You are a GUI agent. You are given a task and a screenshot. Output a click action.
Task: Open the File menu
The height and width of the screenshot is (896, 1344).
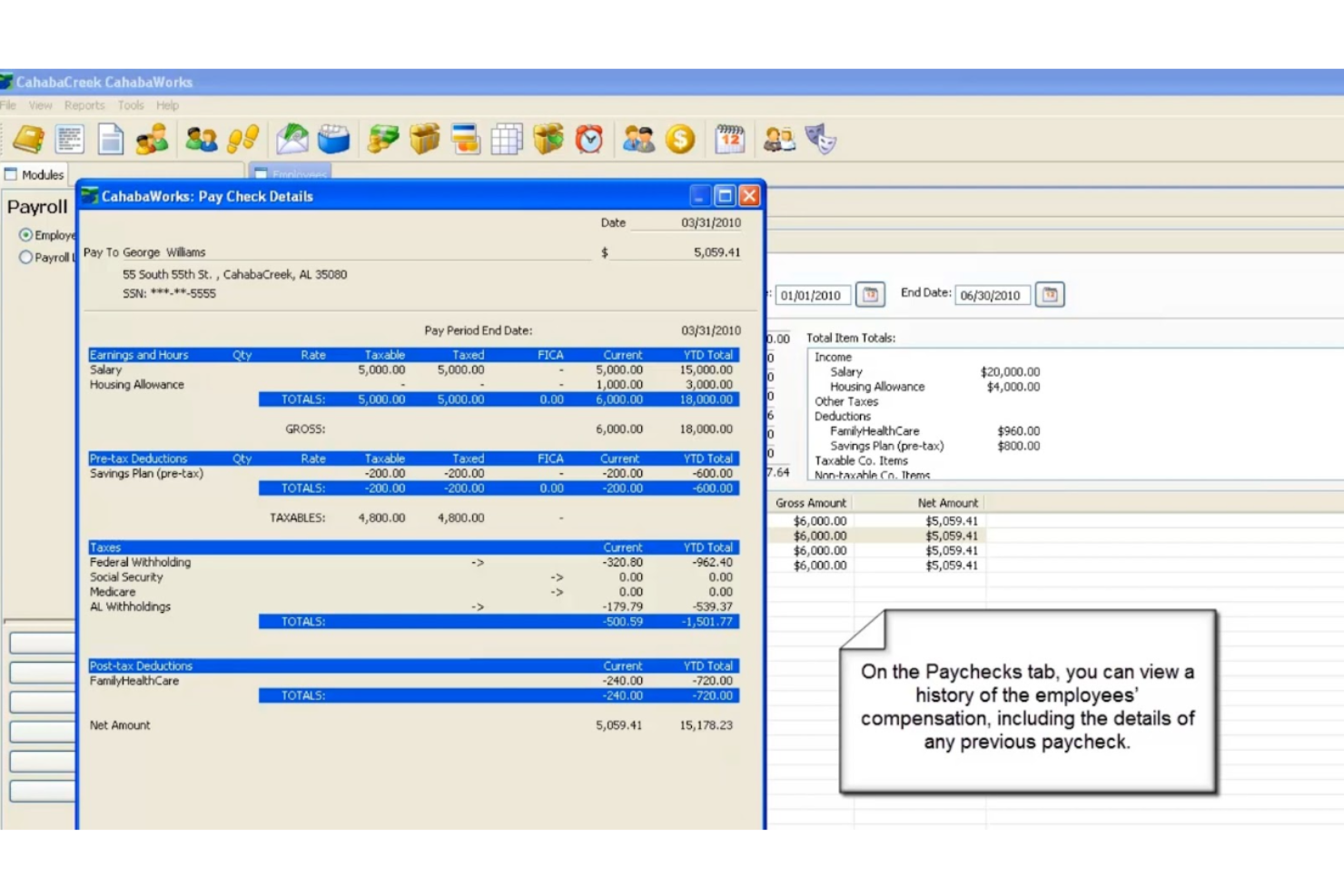coord(8,105)
